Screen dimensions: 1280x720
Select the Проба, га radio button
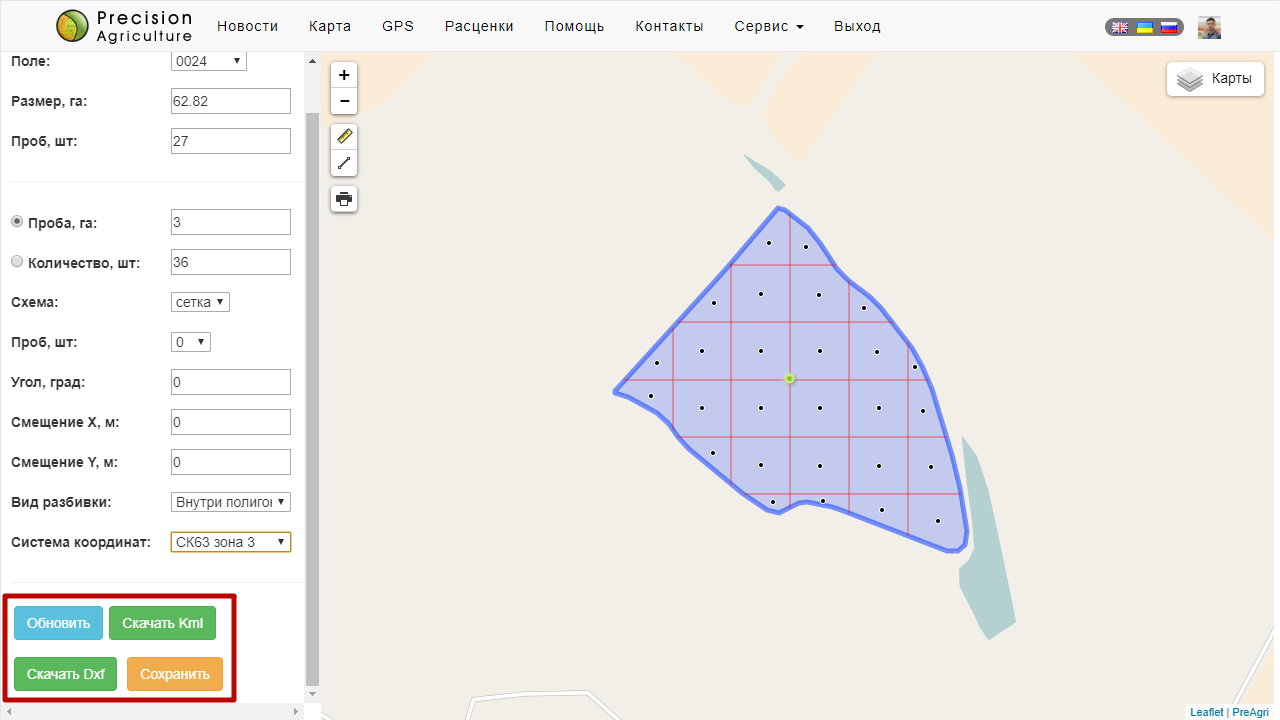[17, 222]
